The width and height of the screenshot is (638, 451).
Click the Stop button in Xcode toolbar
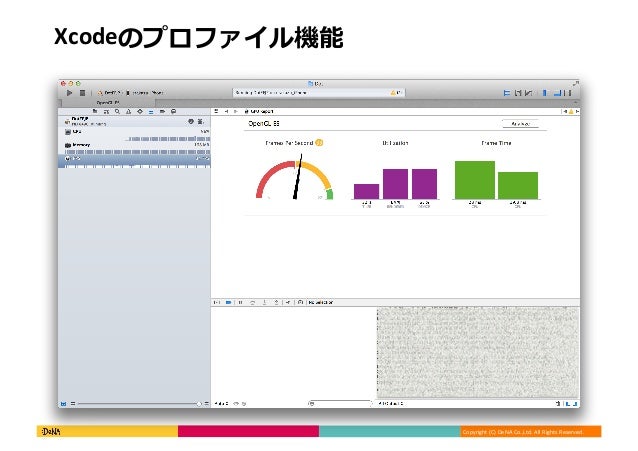82,93
